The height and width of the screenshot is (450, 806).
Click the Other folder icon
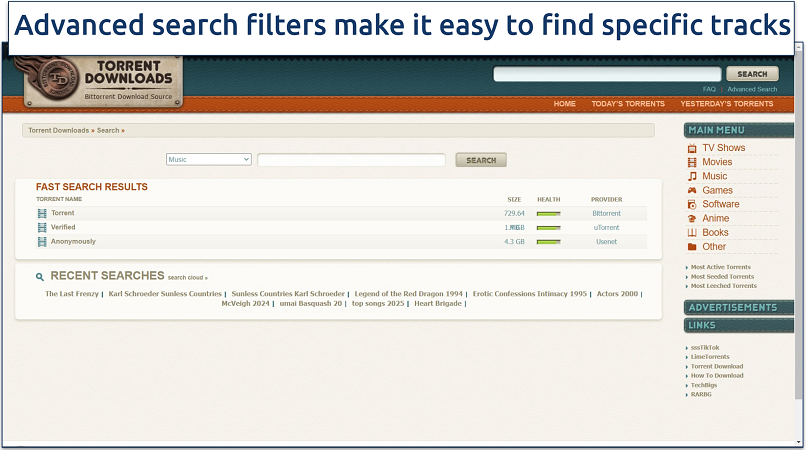692,247
